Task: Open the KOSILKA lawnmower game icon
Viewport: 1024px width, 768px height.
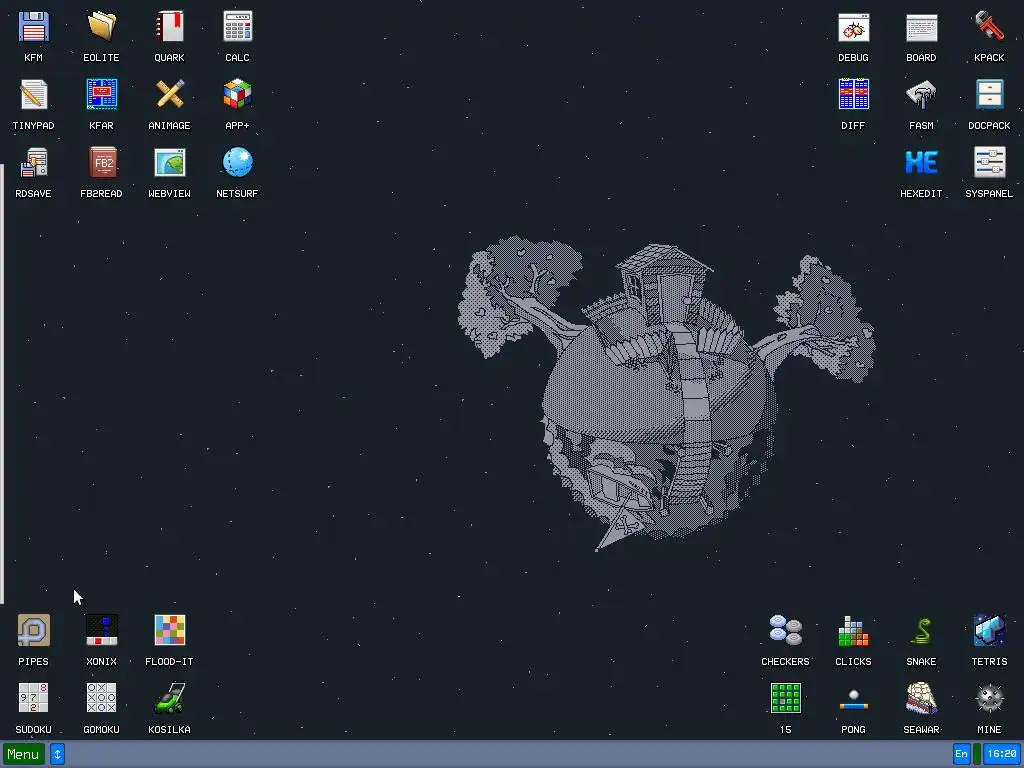Action: click(x=169, y=699)
